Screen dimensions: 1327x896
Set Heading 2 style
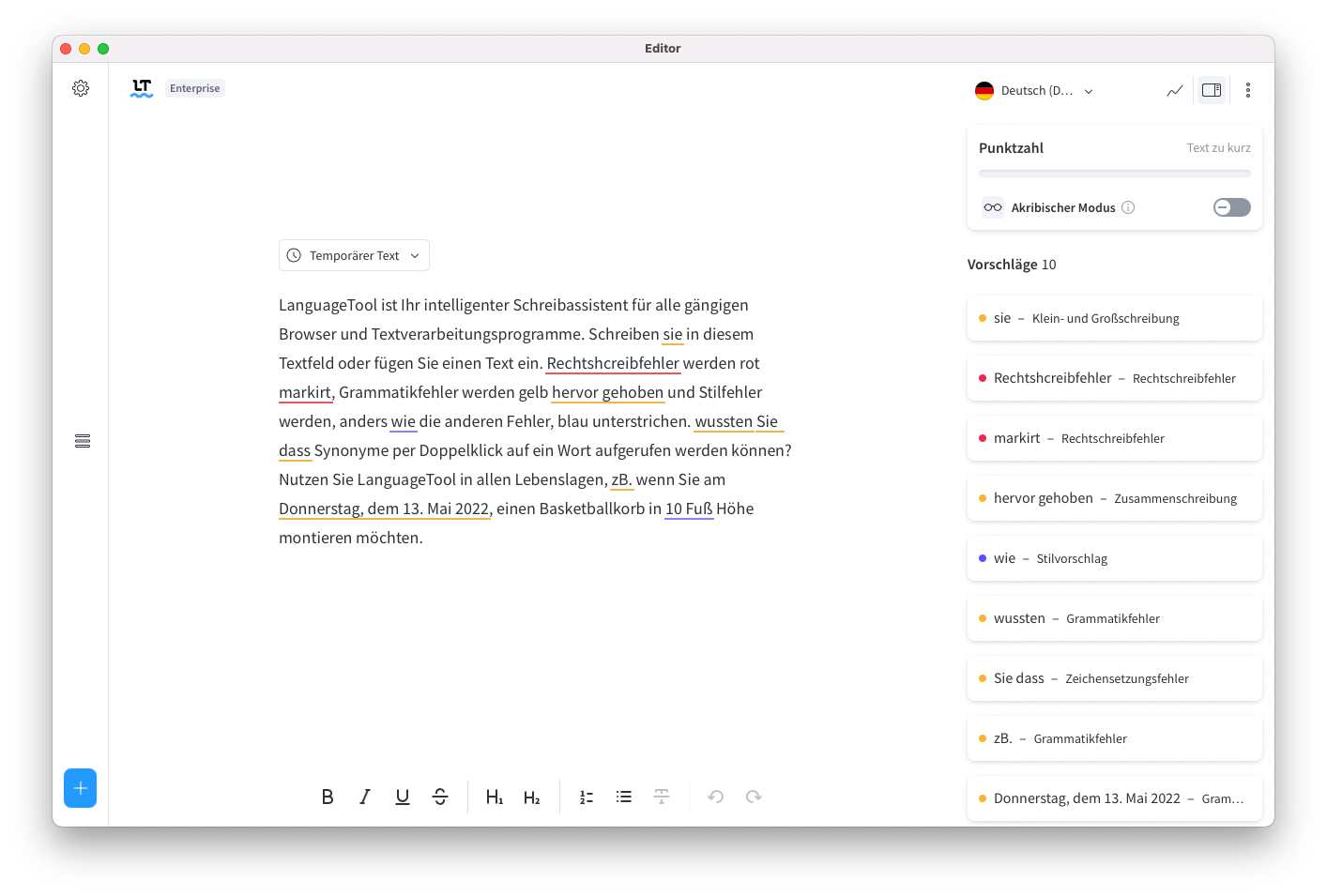pyautogui.click(x=532, y=797)
